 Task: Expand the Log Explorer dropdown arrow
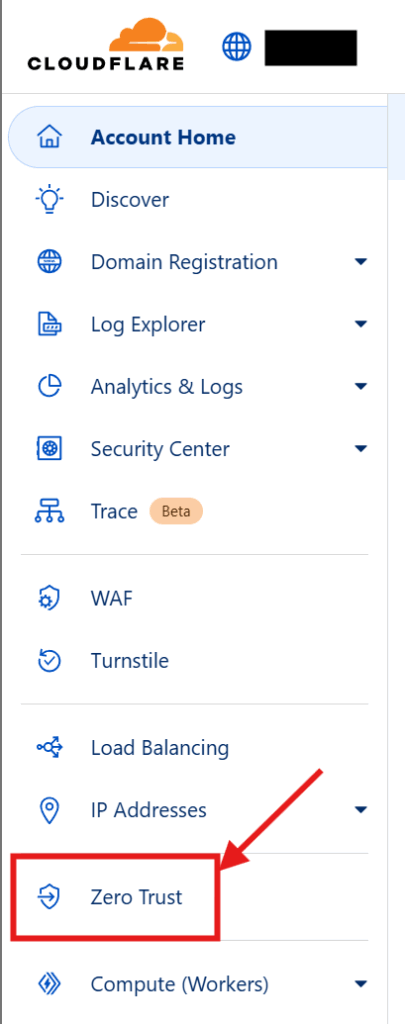click(361, 325)
